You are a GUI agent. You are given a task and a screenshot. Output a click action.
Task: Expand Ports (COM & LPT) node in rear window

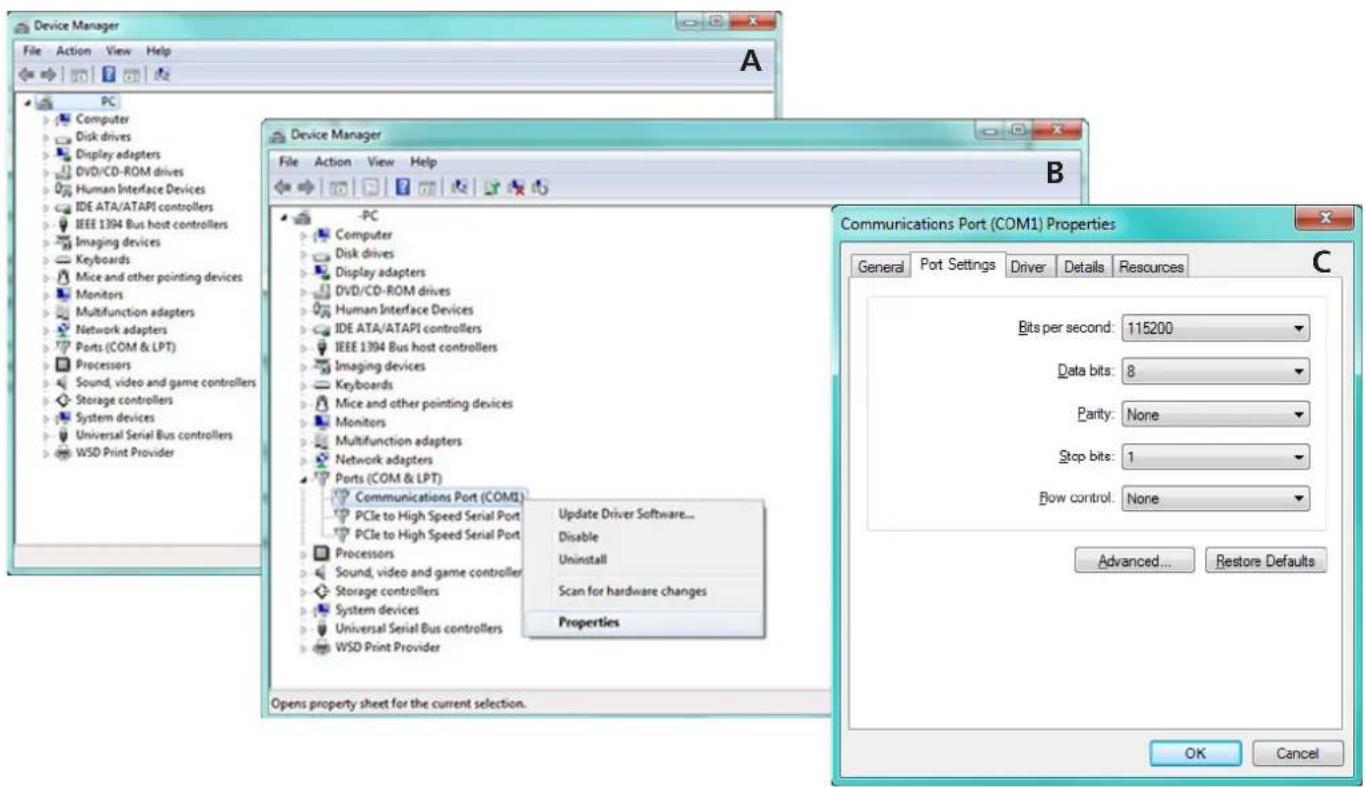(46, 348)
